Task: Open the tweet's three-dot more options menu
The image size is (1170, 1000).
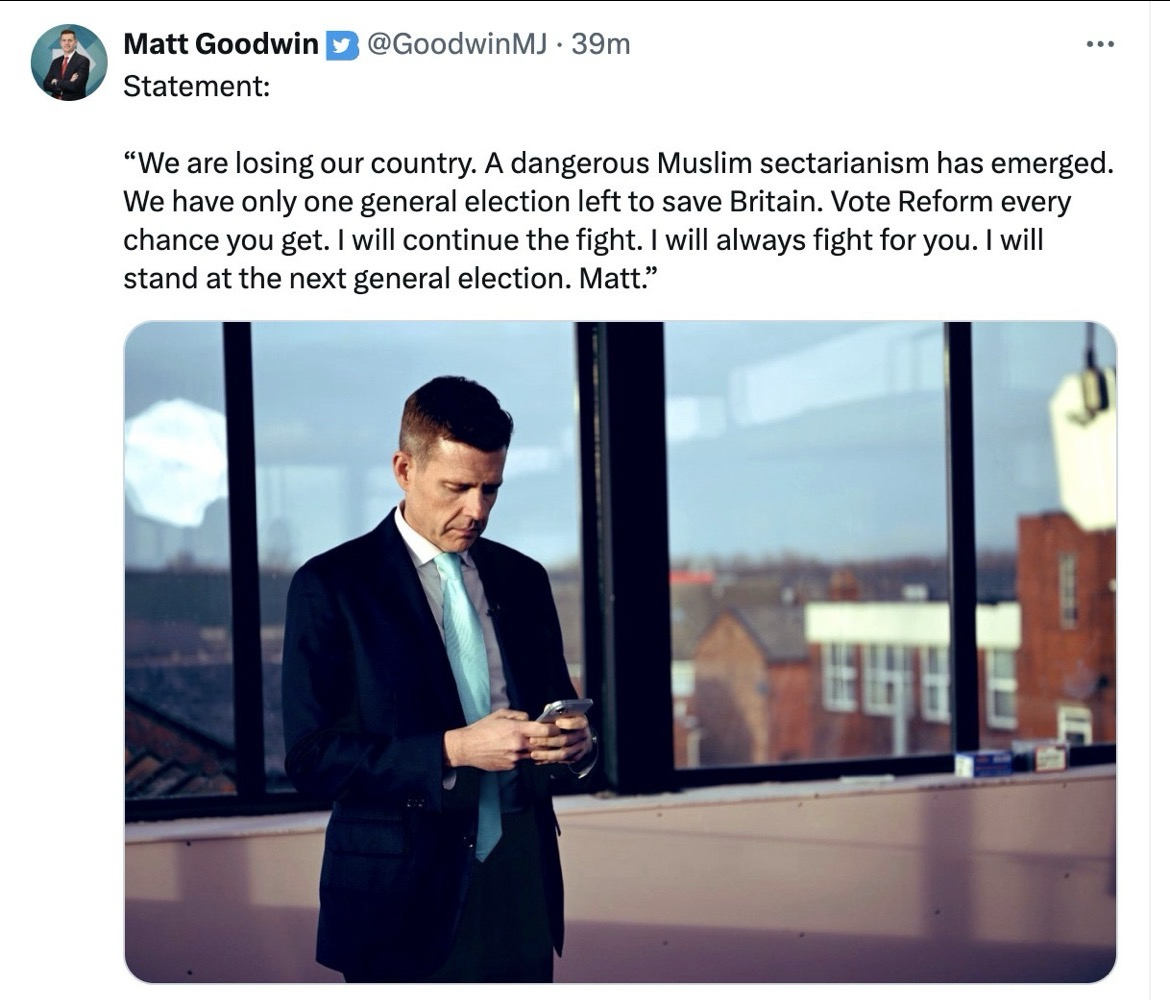Action: point(1100,45)
